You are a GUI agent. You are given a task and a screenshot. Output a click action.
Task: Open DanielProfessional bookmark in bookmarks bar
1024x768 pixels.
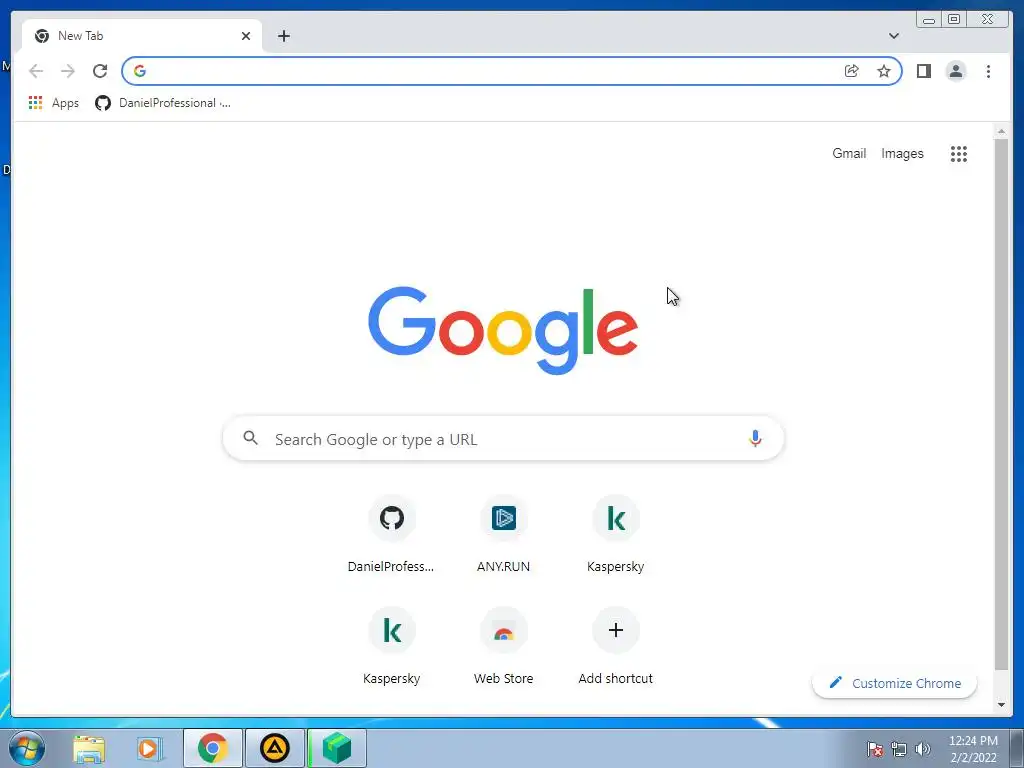163,103
